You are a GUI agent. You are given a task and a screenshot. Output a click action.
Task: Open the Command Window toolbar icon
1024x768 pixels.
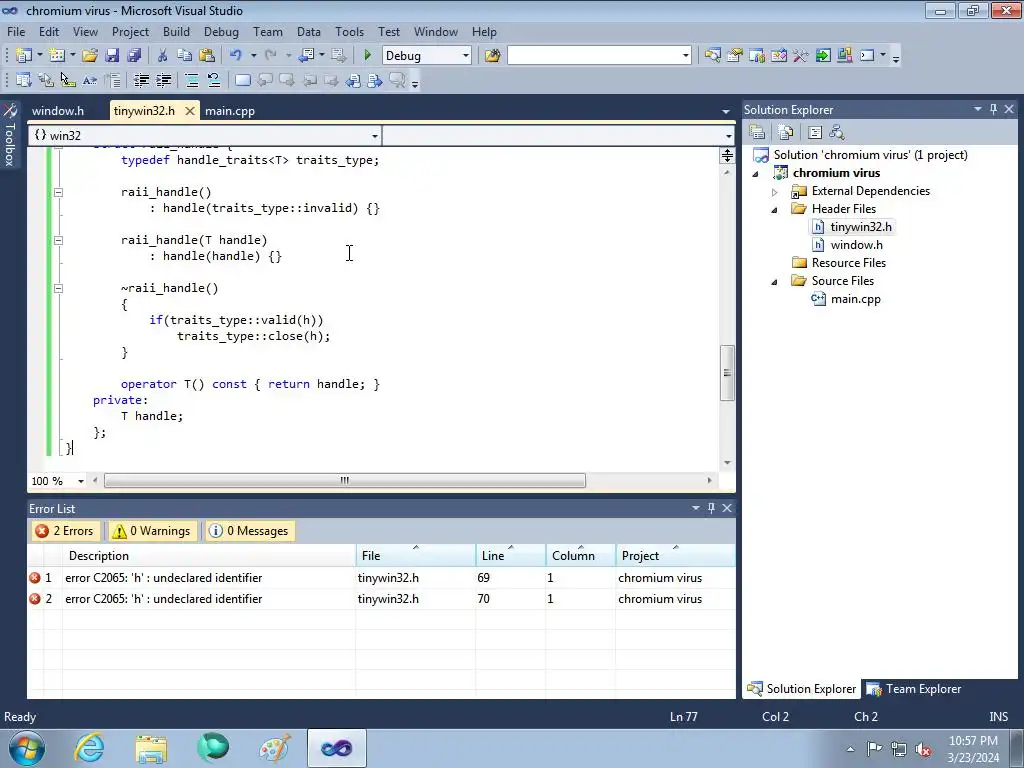pyautogui.click(x=867, y=56)
